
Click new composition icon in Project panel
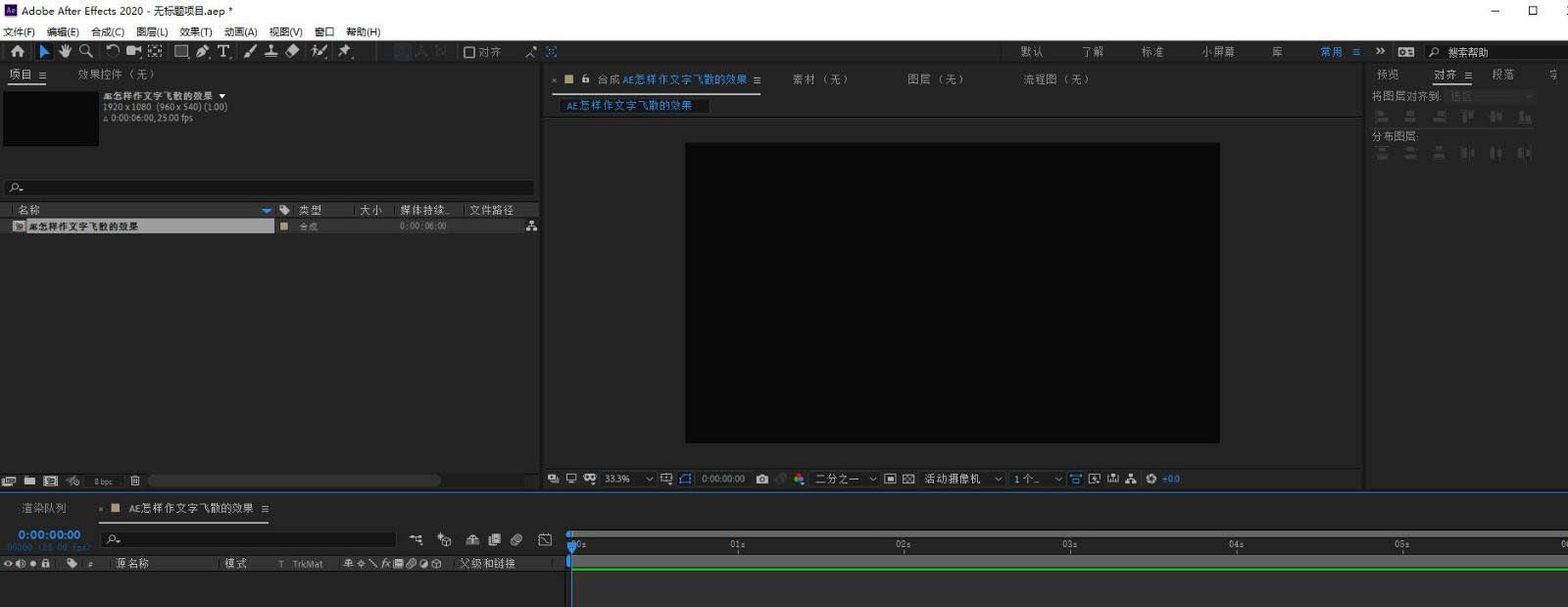pyautogui.click(x=50, y=481)
